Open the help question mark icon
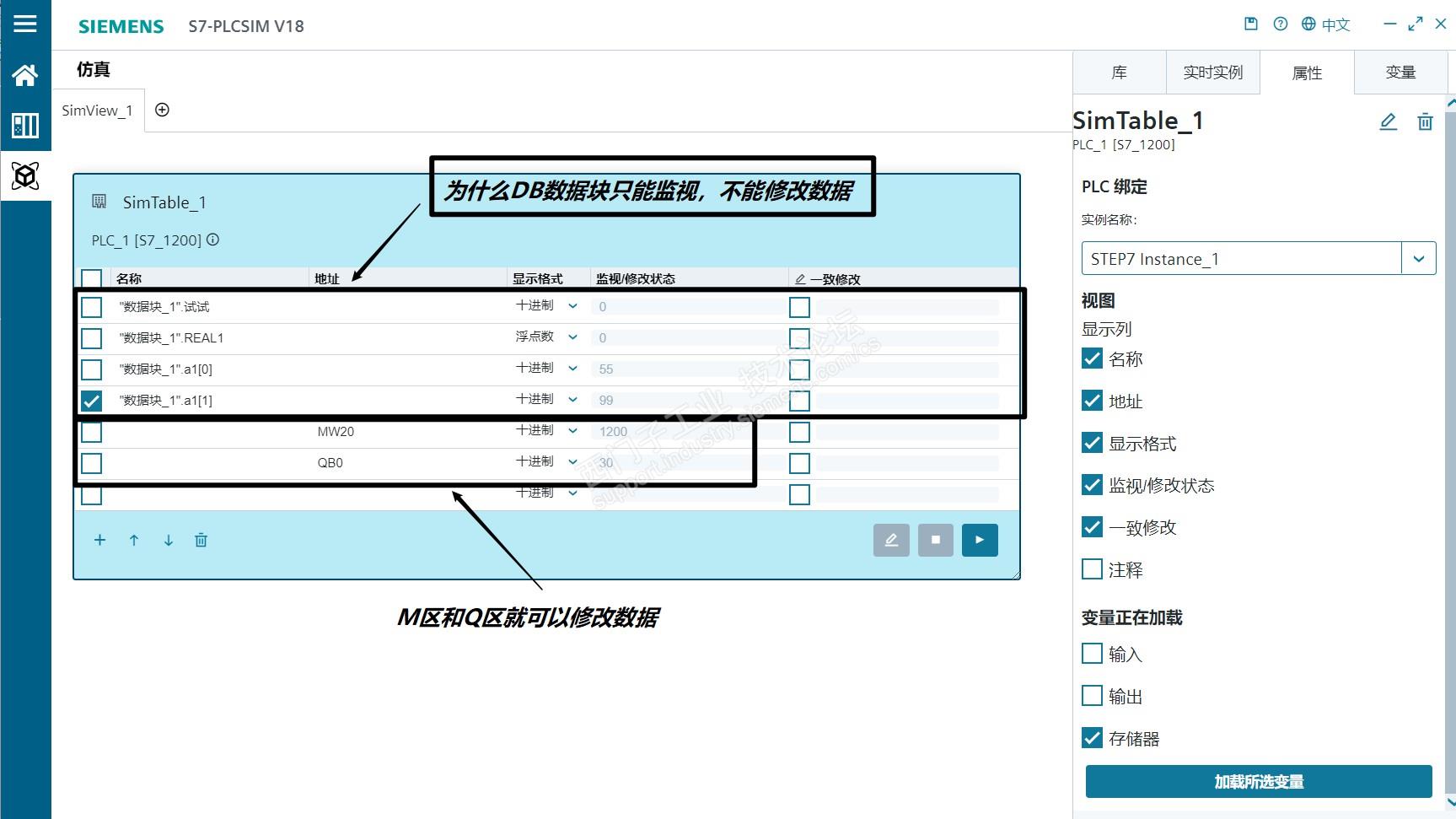 pyautogui.click(x=1281, y=24)
